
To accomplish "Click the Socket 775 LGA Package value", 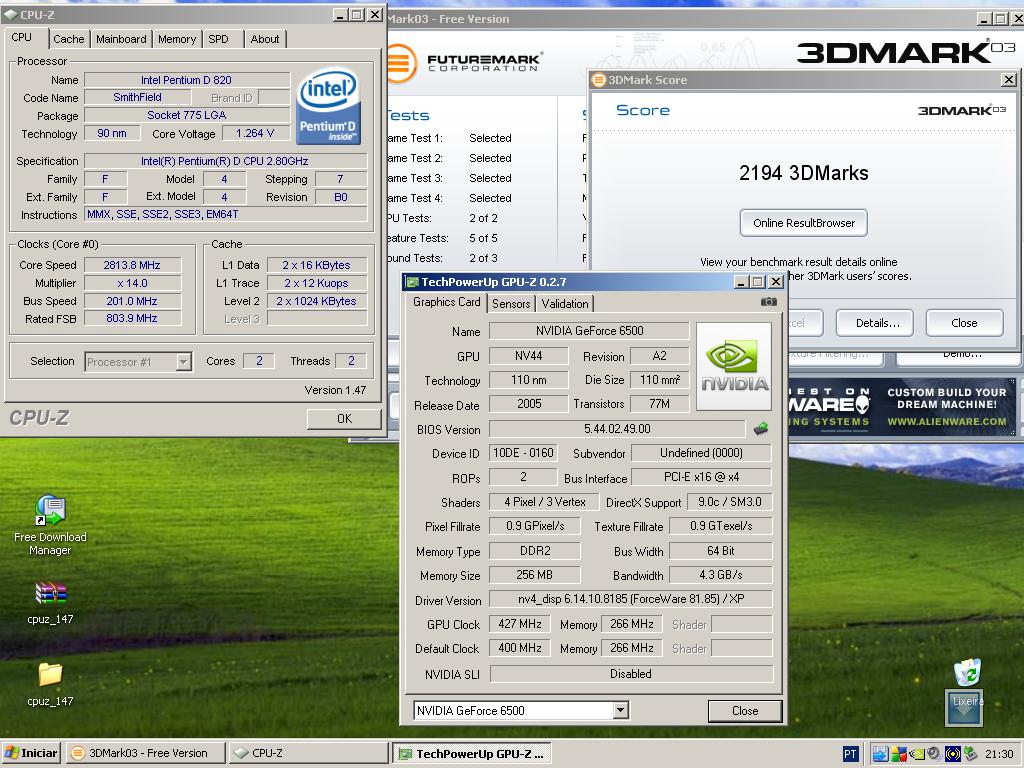I will coord(187,115).
